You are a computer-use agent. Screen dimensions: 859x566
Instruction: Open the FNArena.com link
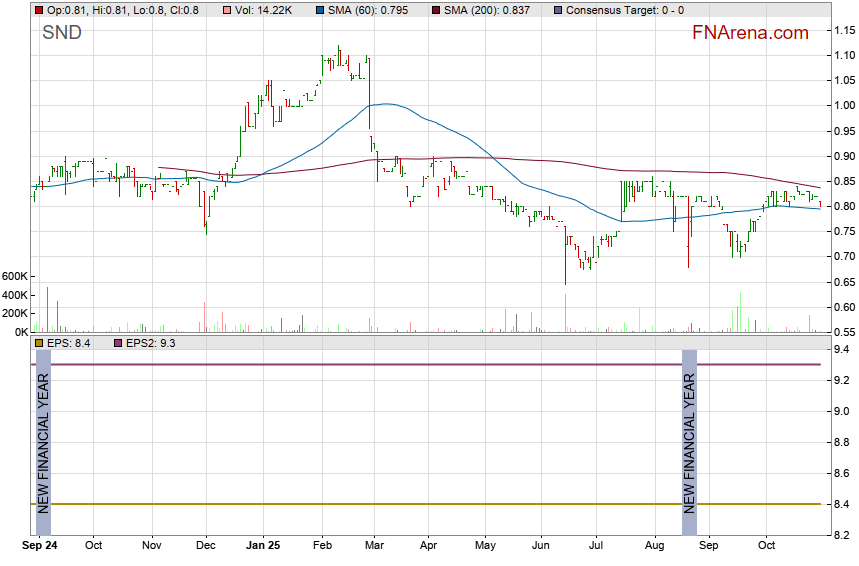tap(750, 33)
